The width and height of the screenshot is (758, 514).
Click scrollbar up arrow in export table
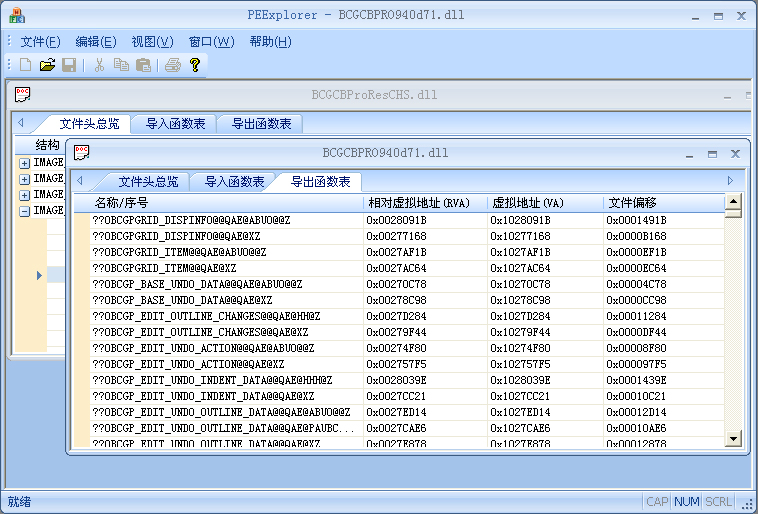[x=733, y=202]
